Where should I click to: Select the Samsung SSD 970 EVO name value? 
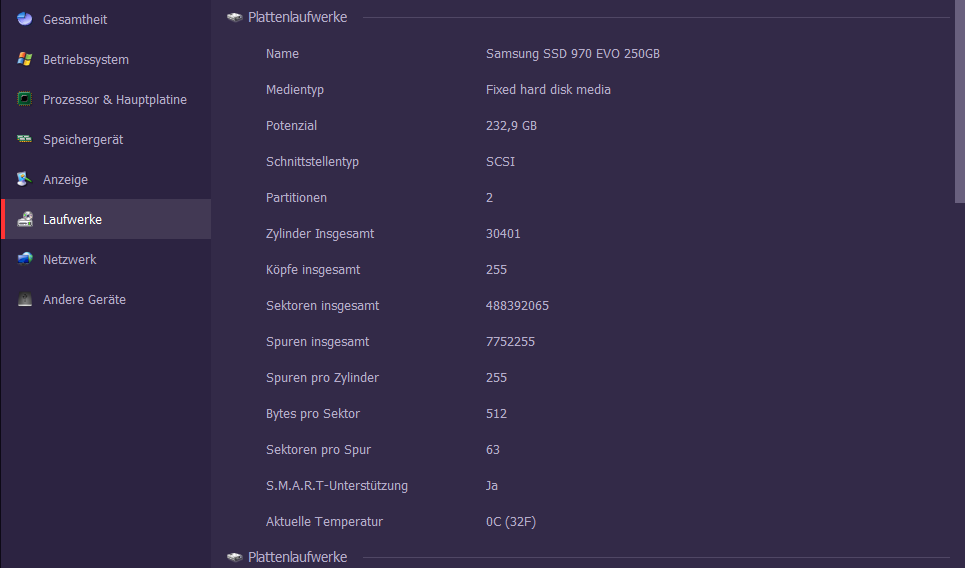pos(572,54)
